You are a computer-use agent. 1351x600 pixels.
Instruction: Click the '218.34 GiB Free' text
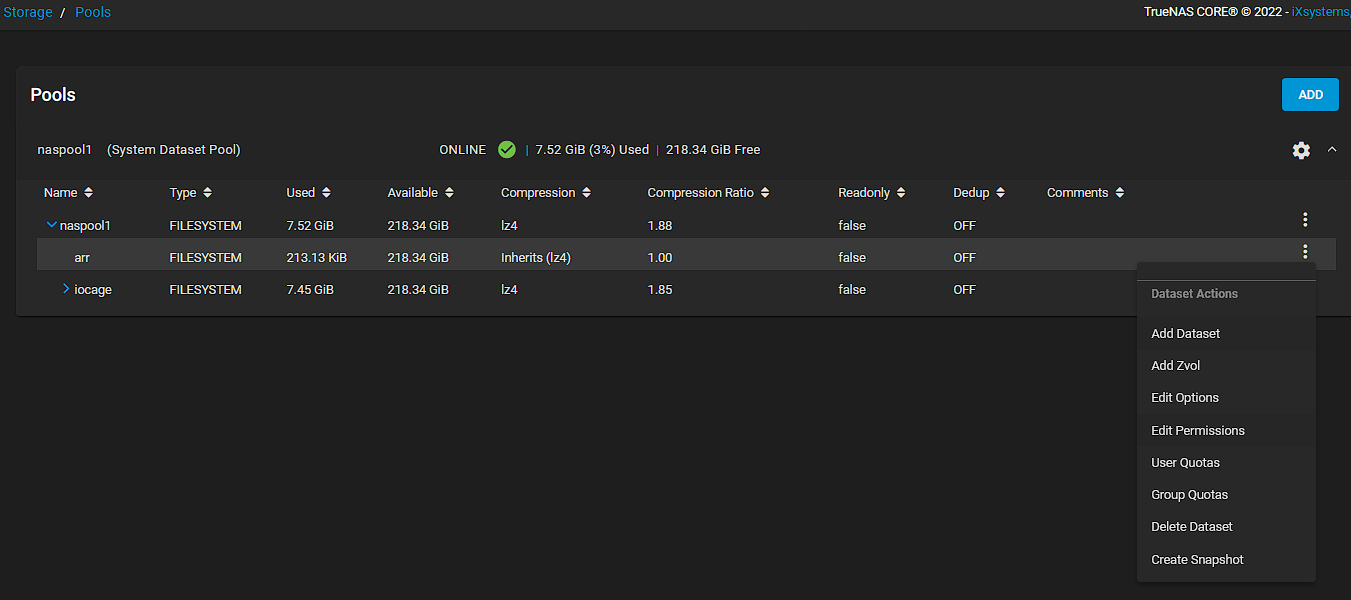(713, 150)
